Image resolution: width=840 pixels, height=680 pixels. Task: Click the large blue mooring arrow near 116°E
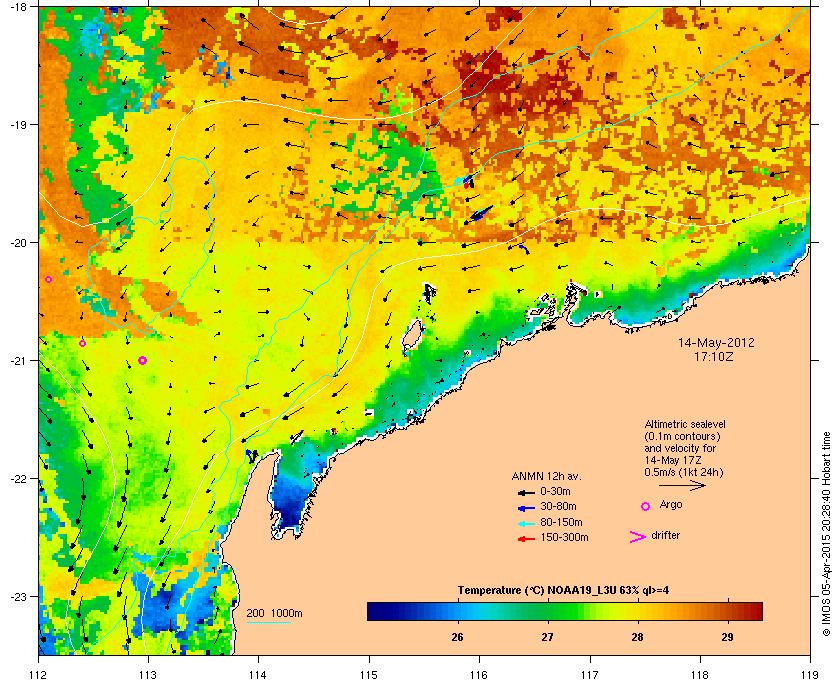point(481,213)
